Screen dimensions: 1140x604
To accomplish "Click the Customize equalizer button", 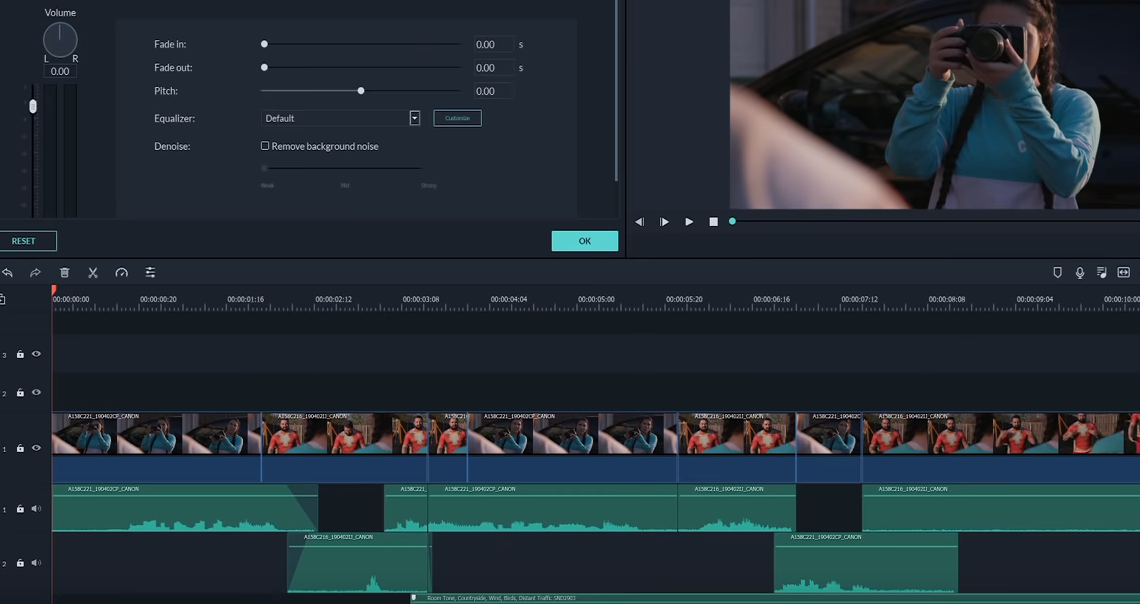I will tap(457, 118).
